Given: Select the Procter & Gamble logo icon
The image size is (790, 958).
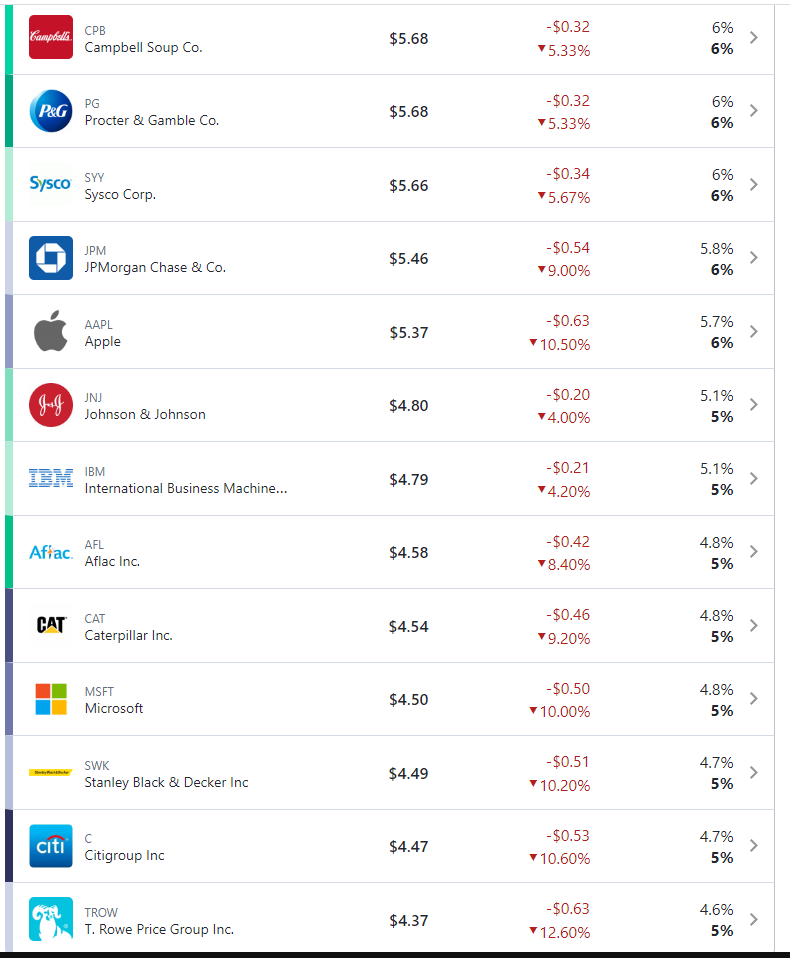Looking at the screenshot, I should [51, 110].
